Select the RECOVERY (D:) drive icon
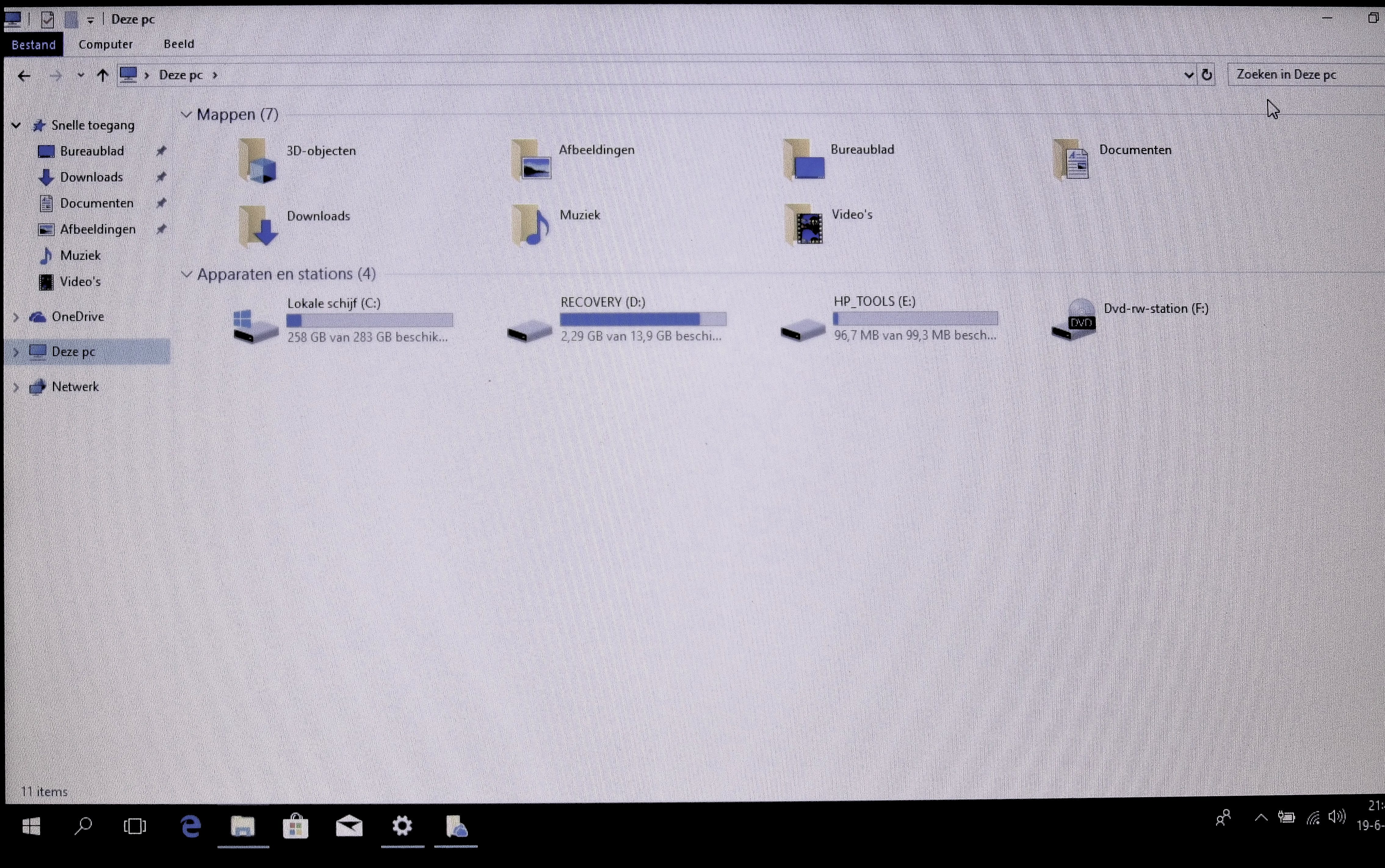Image resolution: width=1385 pixels, height=868 pixels. point(529,331)
